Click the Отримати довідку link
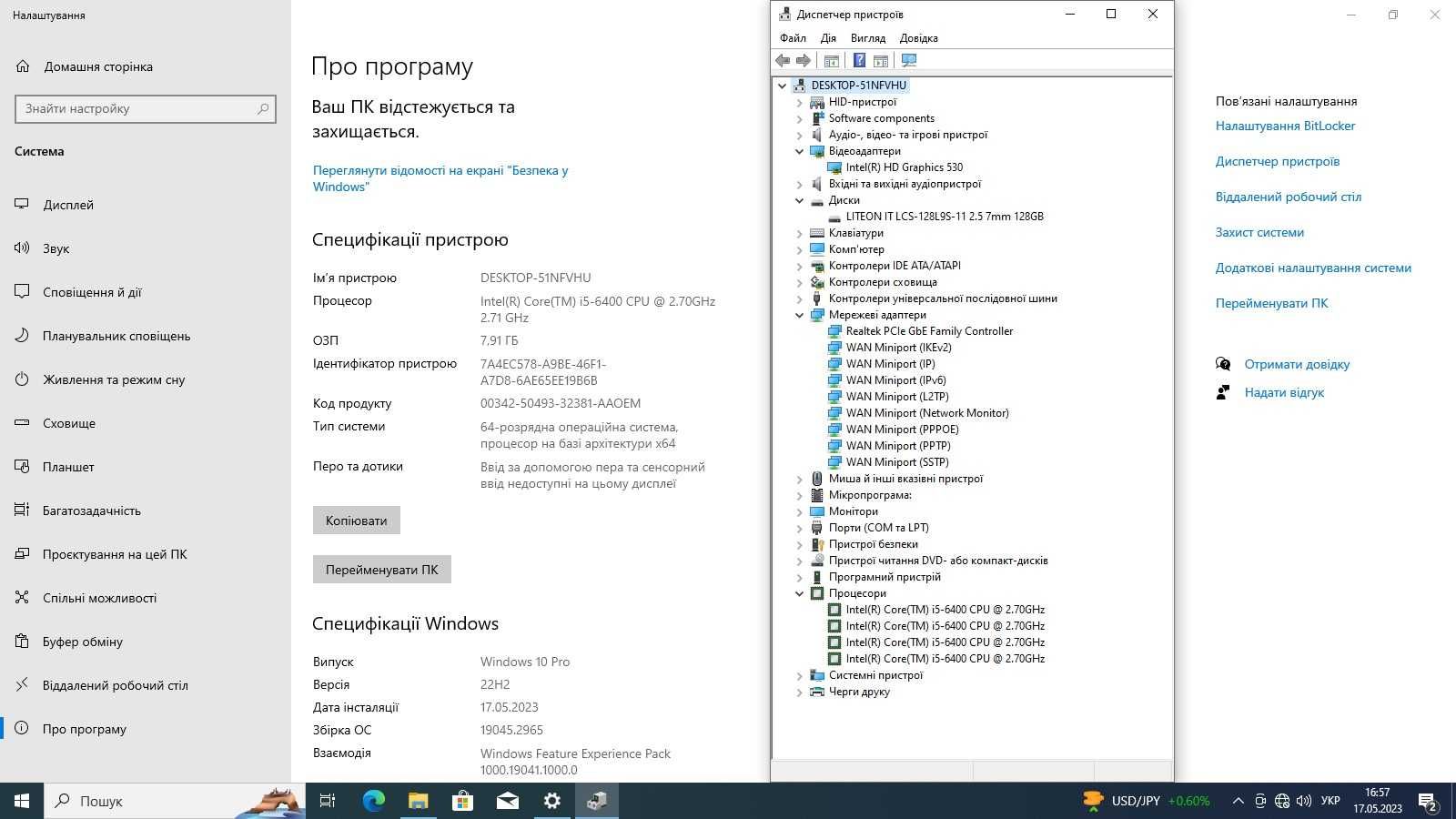Viewport: 1456px width, 819px height. [x=1297, y=364]
